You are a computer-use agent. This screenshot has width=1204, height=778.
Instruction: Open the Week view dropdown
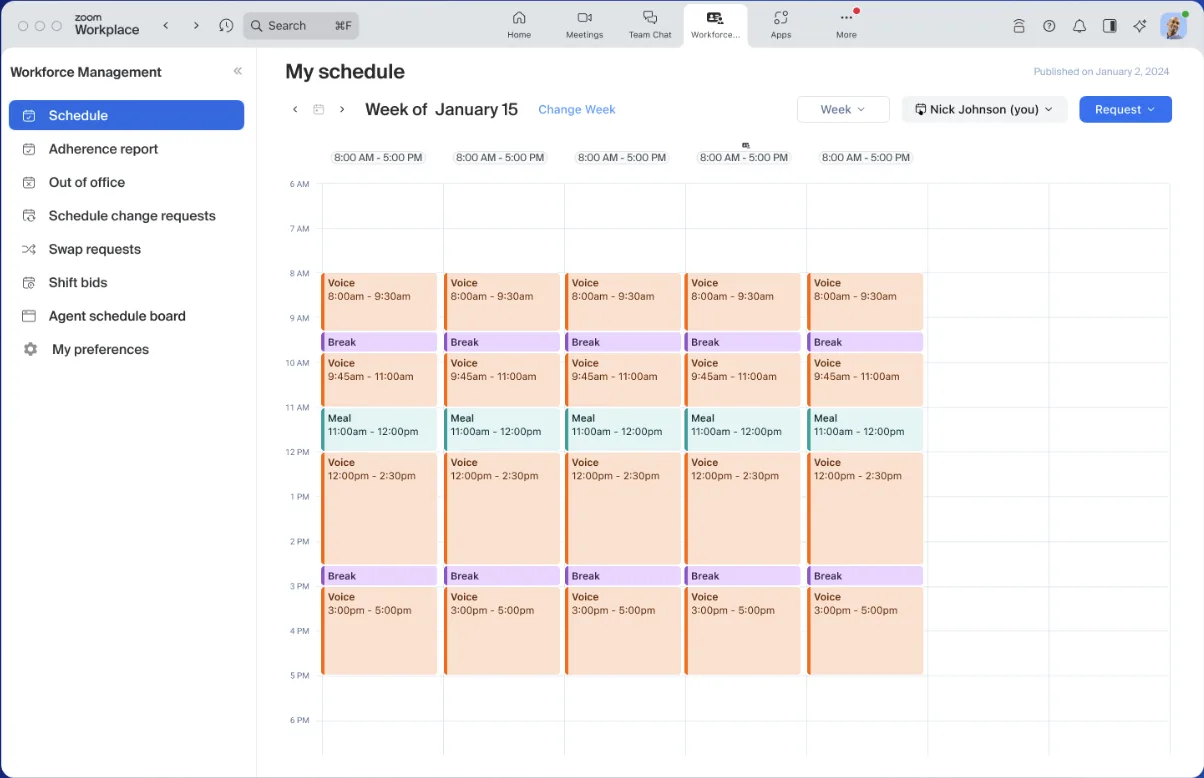(x=842, y=109)
